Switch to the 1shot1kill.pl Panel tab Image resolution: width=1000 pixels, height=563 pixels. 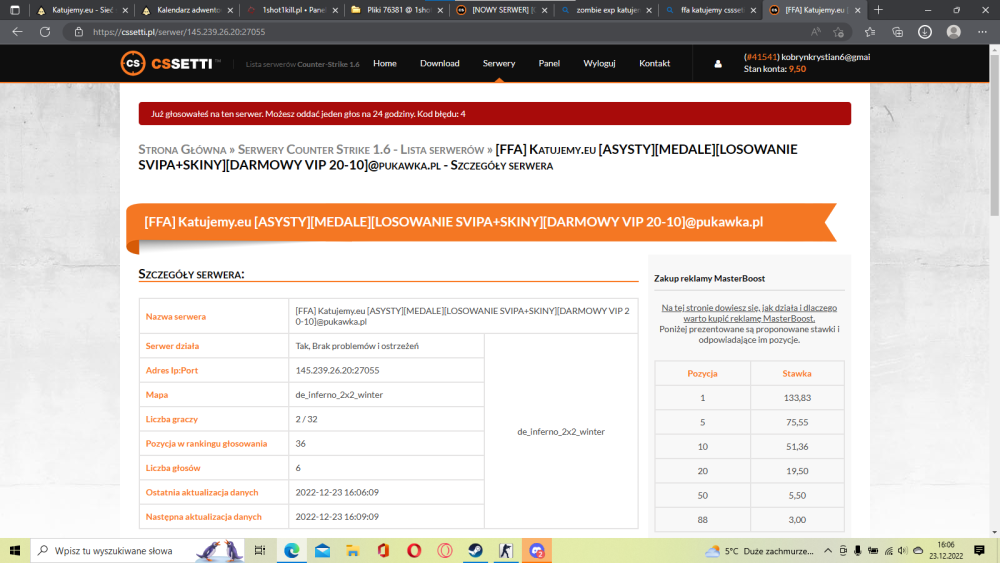click(293, 10)
